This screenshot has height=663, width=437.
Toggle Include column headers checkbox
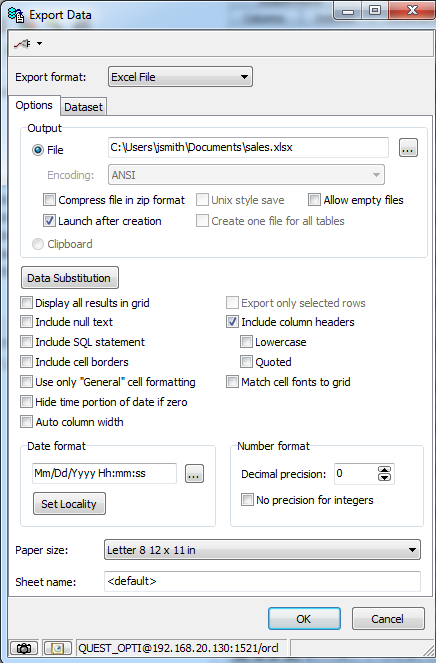[232, 322]
